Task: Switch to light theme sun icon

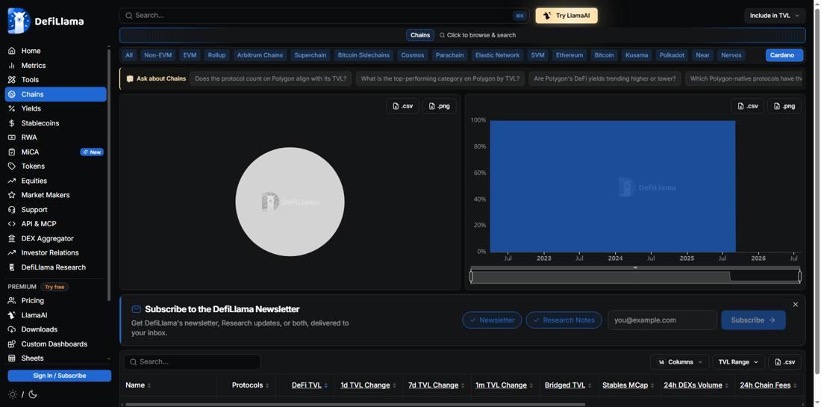Action: tap(13, 394)
